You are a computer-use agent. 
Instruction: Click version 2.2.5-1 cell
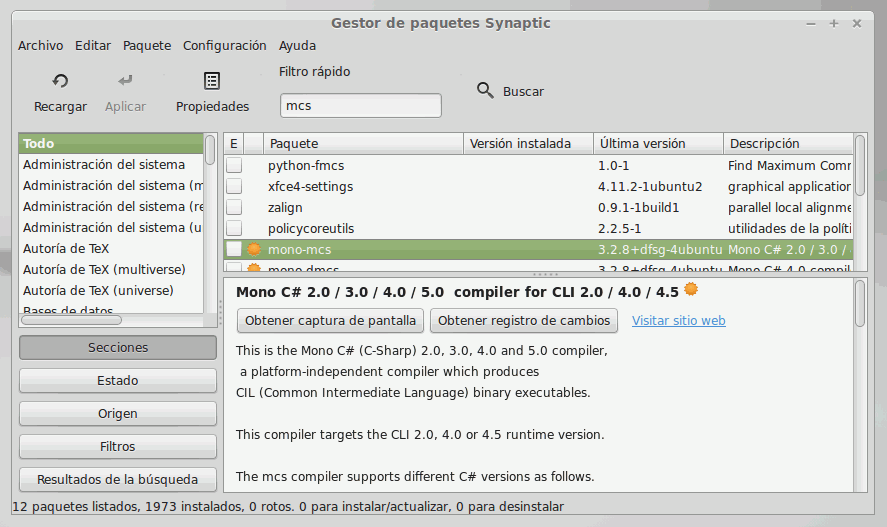tap(619, 228)
